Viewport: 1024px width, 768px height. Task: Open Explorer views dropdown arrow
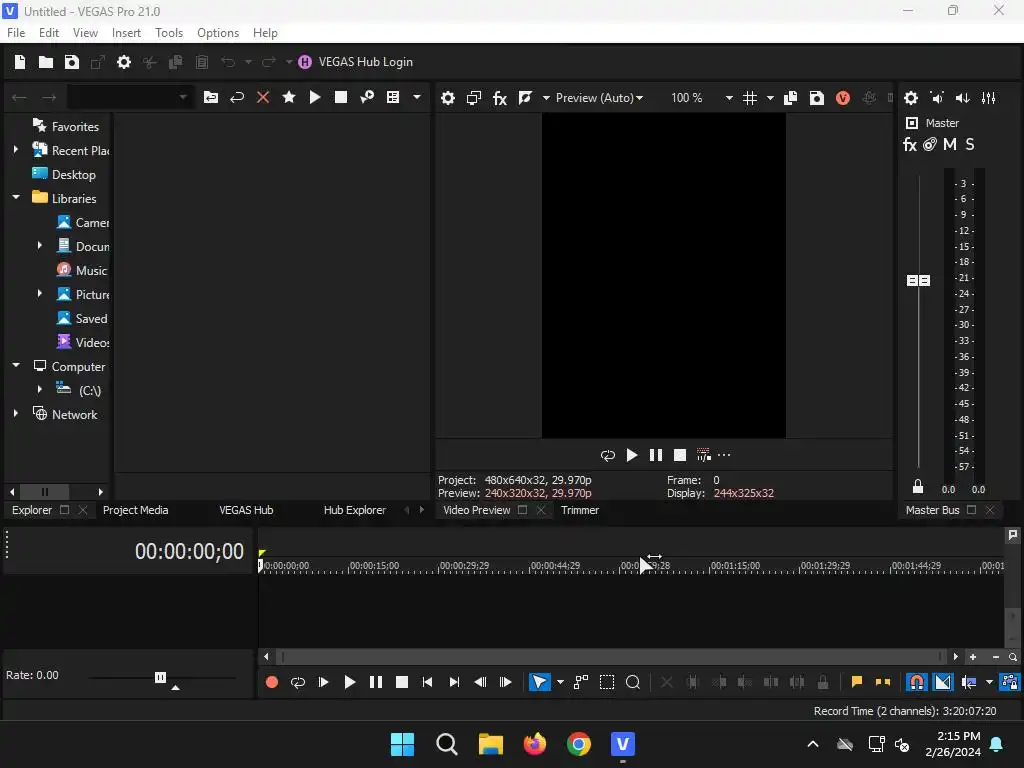point(417,97)
